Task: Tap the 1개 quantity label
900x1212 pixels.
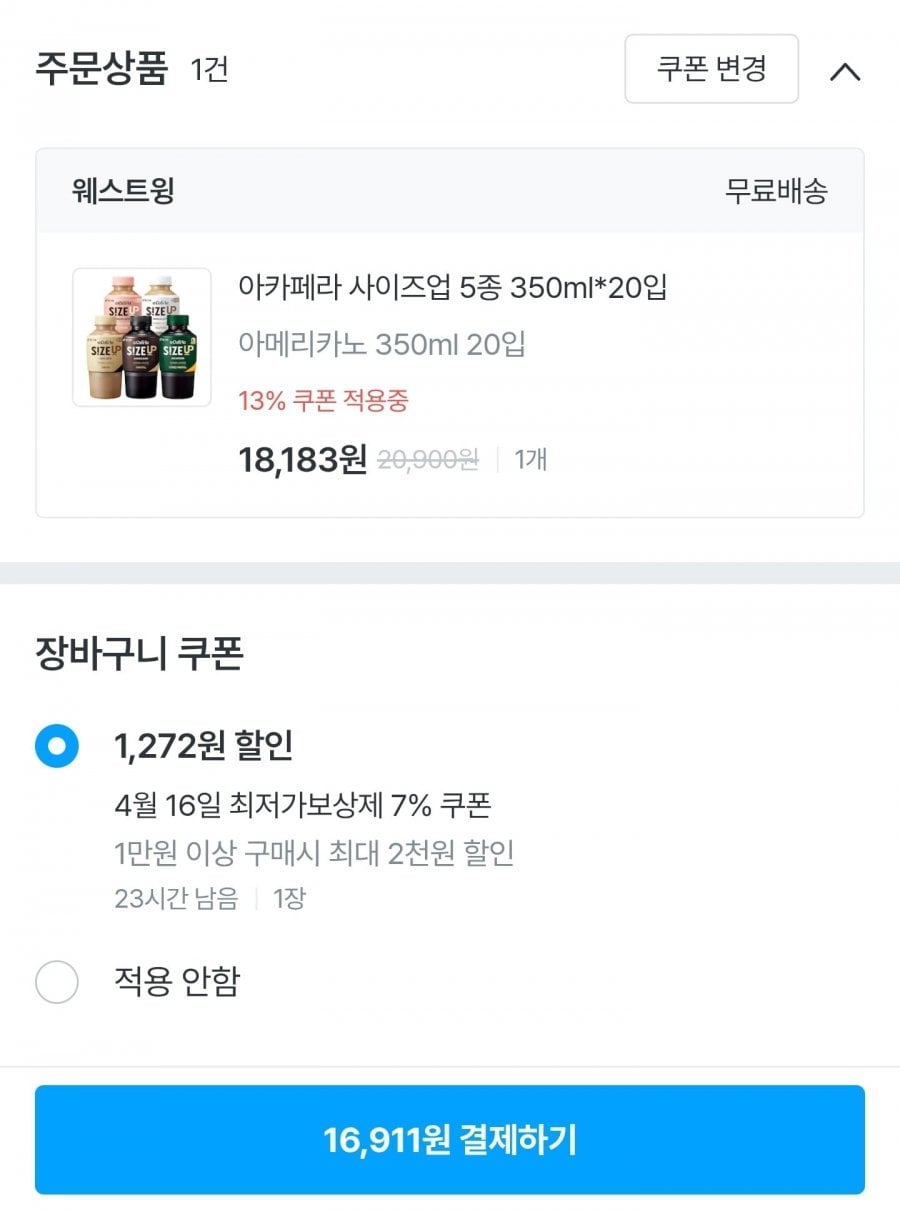Action: [x=530, y=460]
